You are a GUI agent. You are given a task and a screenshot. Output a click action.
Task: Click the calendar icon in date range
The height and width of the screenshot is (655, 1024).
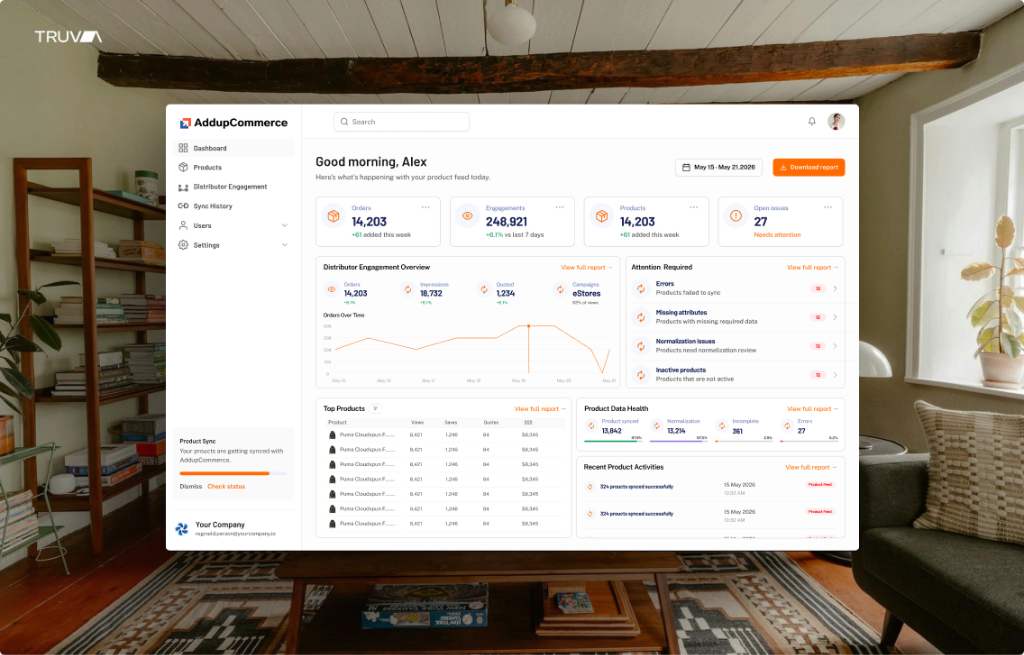[686, 167]
